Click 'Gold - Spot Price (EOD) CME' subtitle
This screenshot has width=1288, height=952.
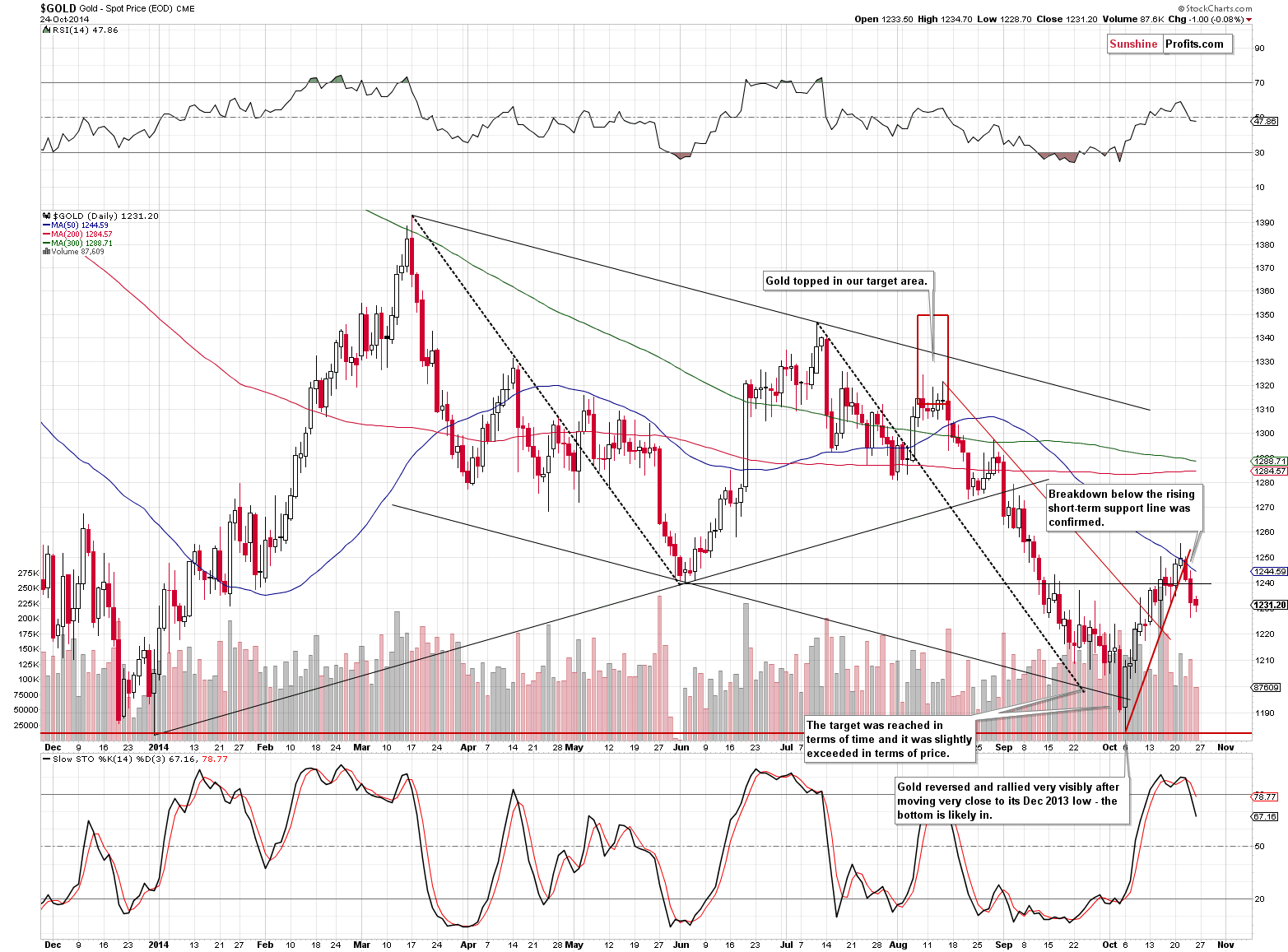[137, 9]
